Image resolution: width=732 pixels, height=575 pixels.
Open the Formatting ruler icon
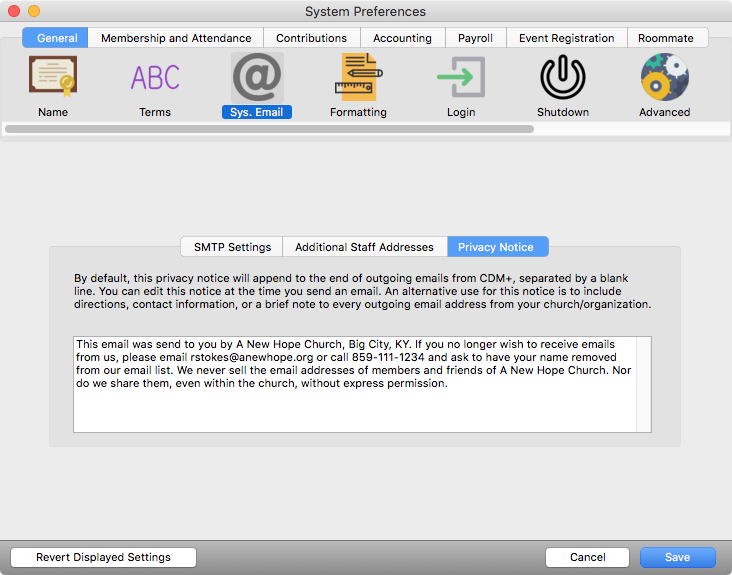(x=358, y=77)
